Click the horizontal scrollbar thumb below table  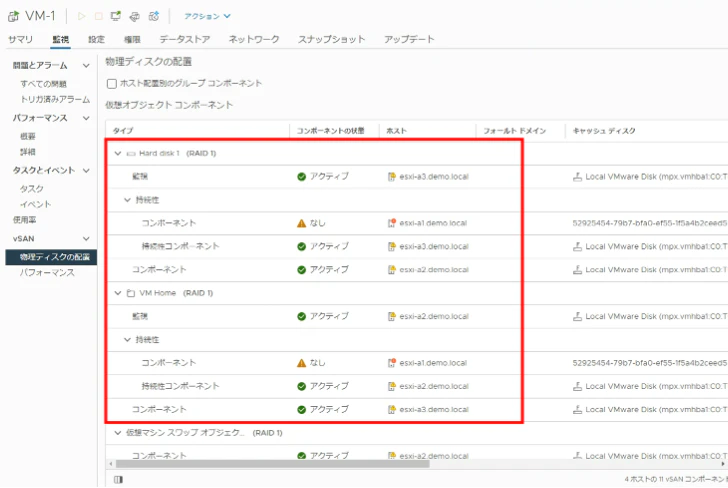click(x=273, y=464)
